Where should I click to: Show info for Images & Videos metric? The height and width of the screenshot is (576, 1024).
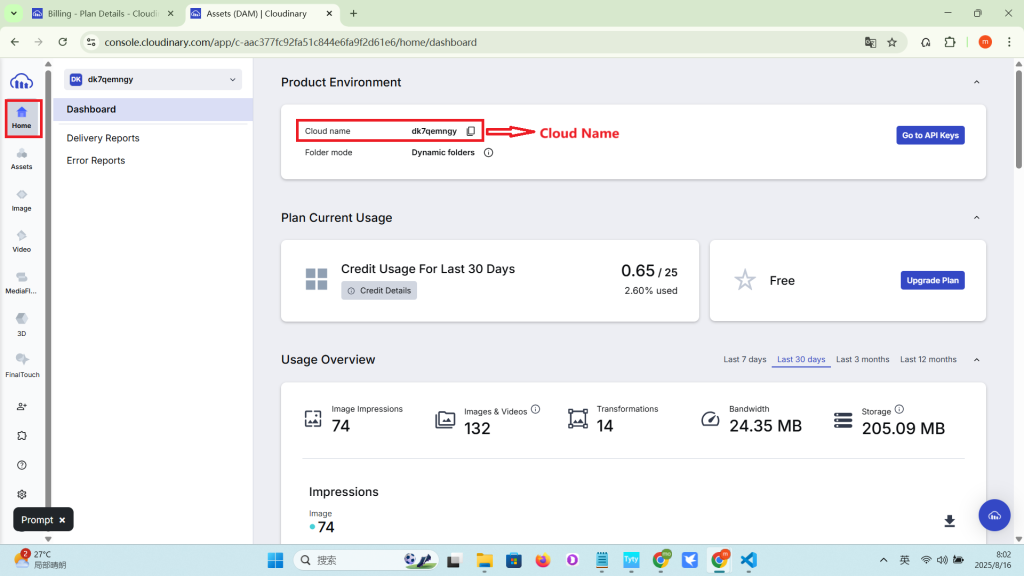(x=536, y=409)
